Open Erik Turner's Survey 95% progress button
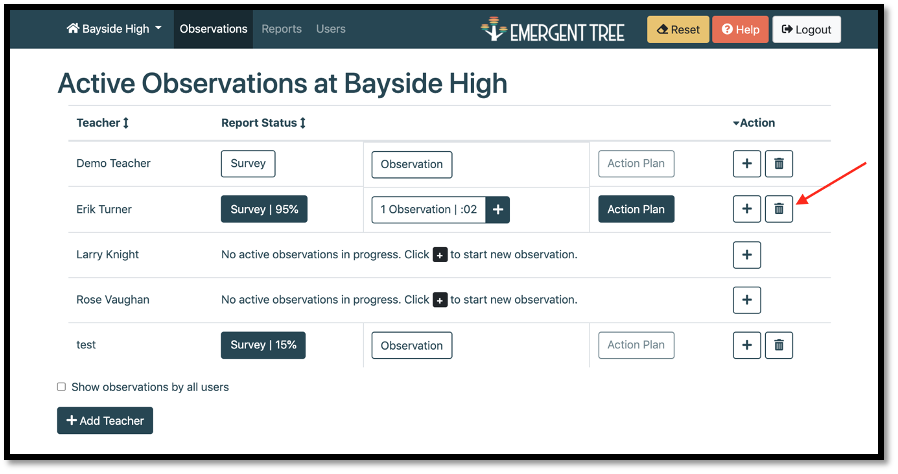The width and height of the screenshot is (898, 474). [264, 209]
